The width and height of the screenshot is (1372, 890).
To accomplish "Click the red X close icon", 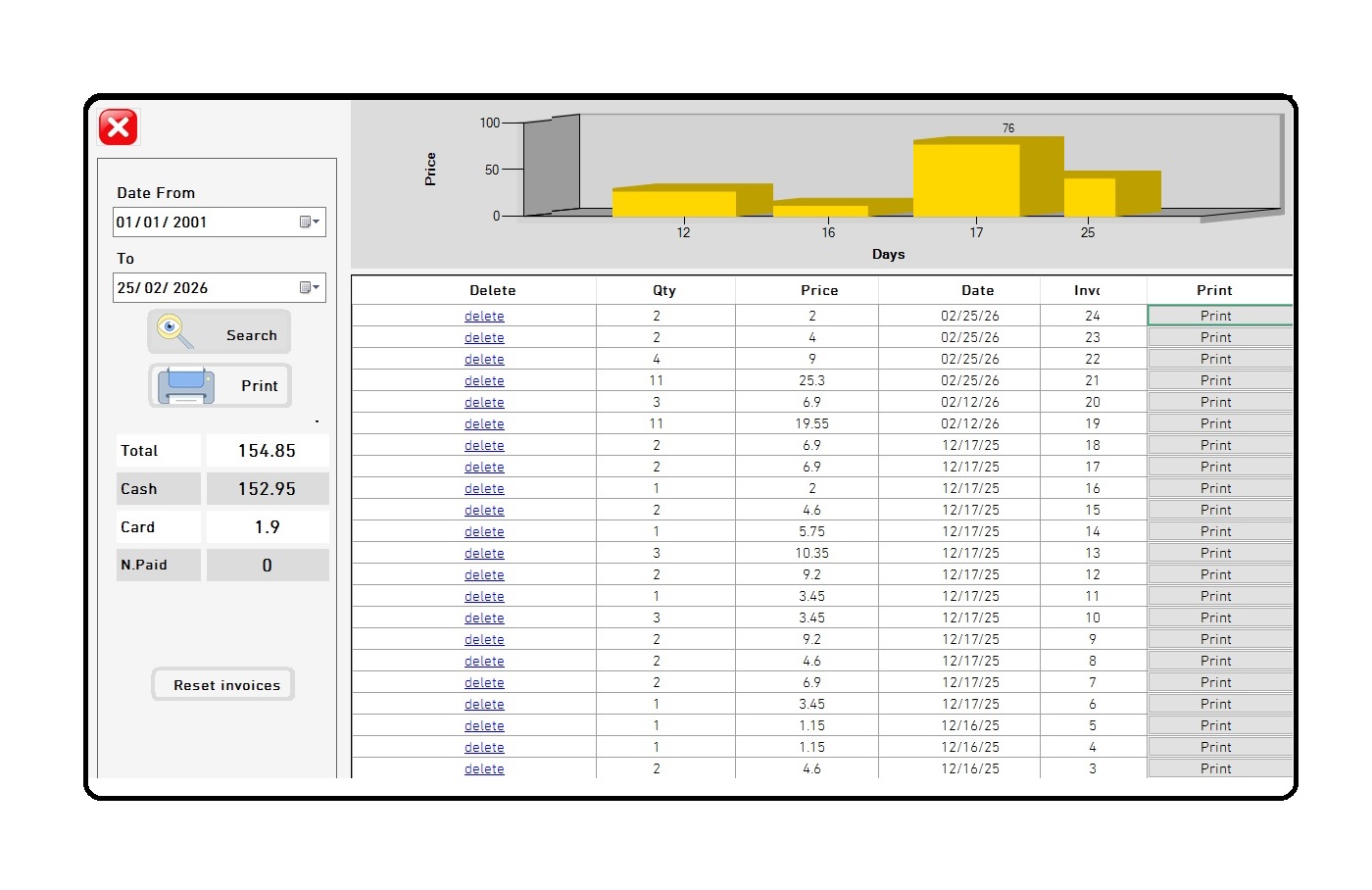I will 119,127.
